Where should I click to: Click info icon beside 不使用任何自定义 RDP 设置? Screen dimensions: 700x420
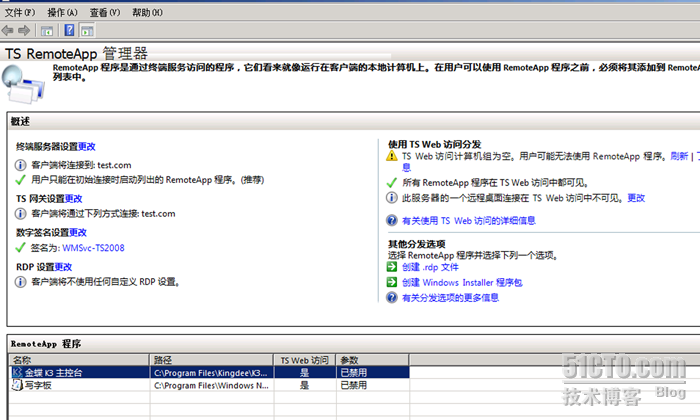(x=20, y=282)
